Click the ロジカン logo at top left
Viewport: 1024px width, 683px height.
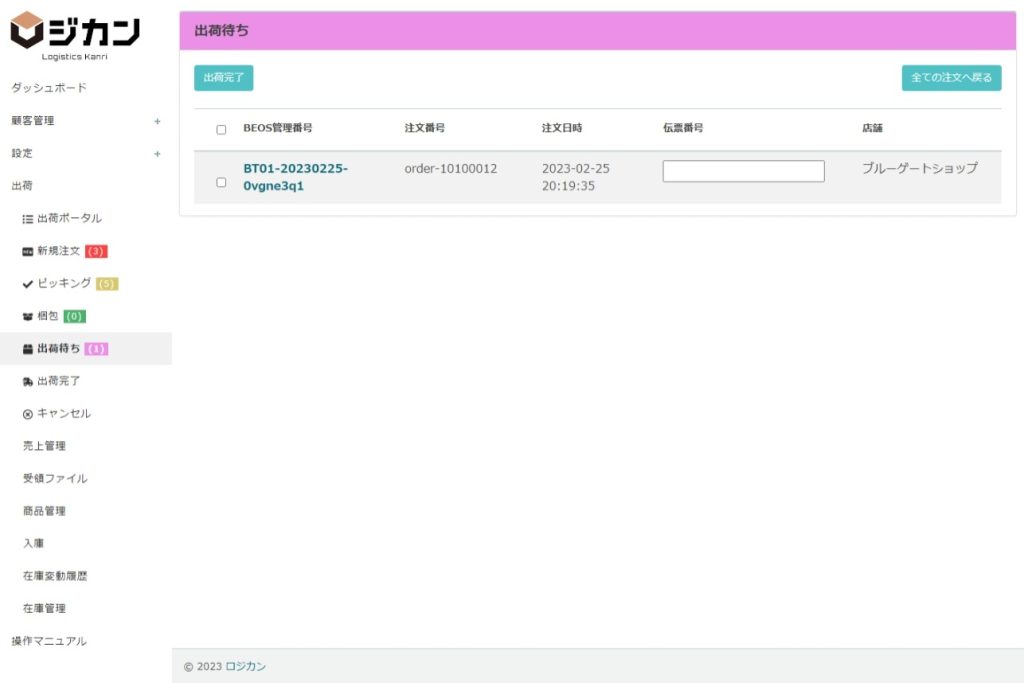pyautogui.click(x=75, y=35)
